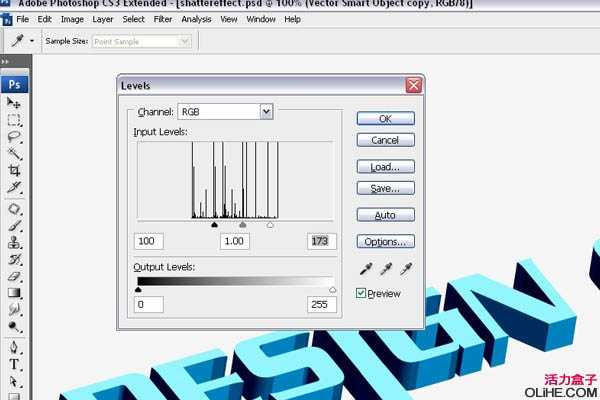Select the Rectangular Marquee tool

click(14, 120)
